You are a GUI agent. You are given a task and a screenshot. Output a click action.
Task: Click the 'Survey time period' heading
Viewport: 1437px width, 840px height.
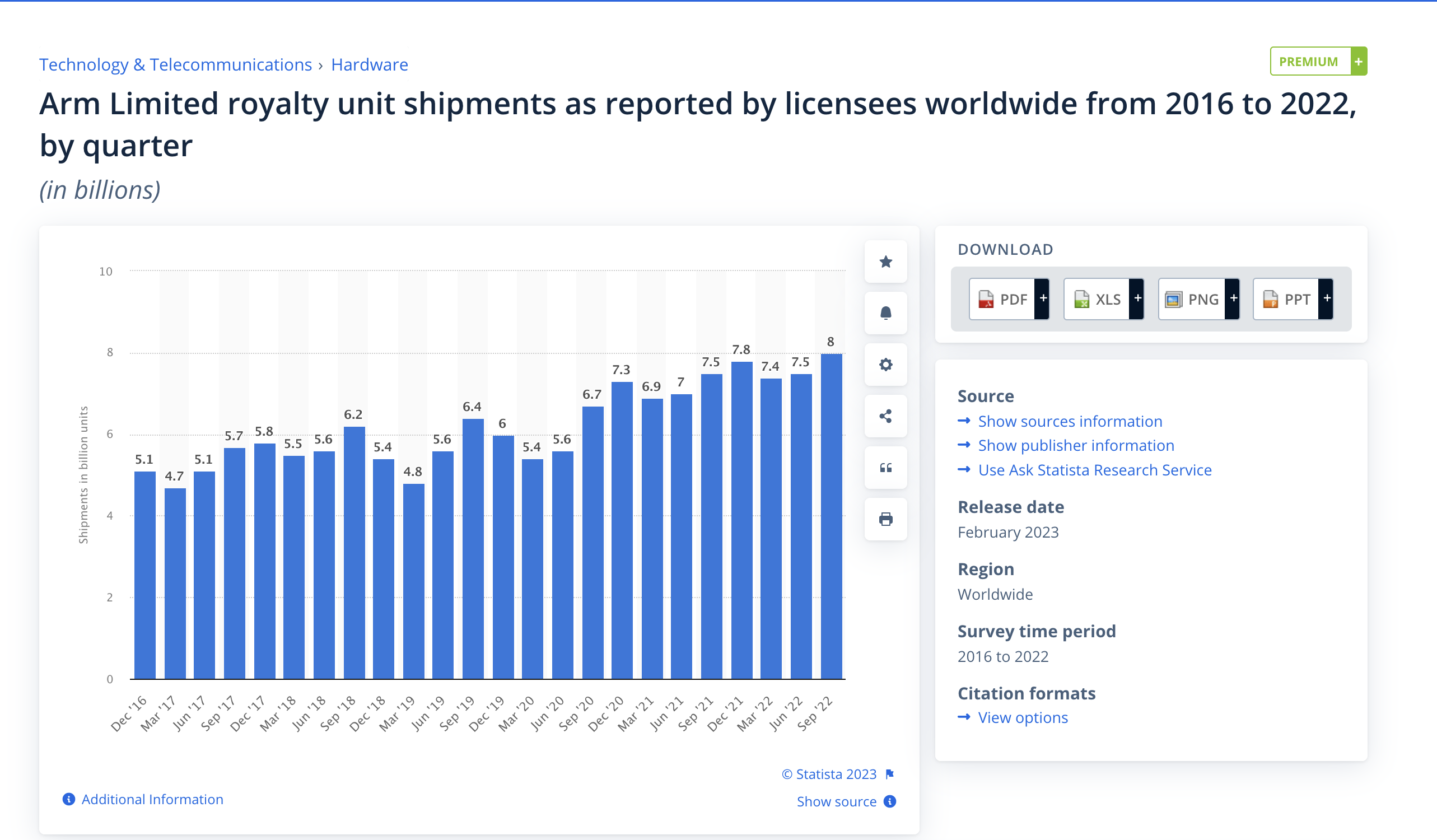point(1036,631)
